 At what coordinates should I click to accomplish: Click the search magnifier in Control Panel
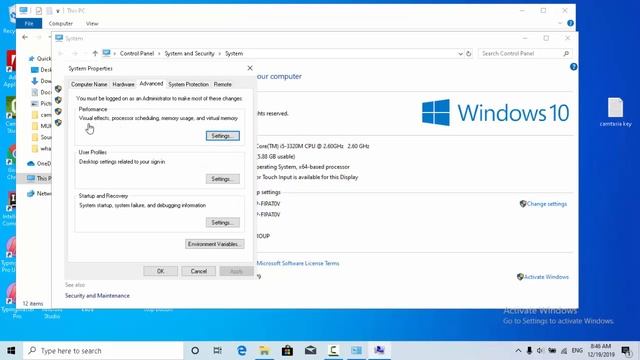(x=566, y=53)
